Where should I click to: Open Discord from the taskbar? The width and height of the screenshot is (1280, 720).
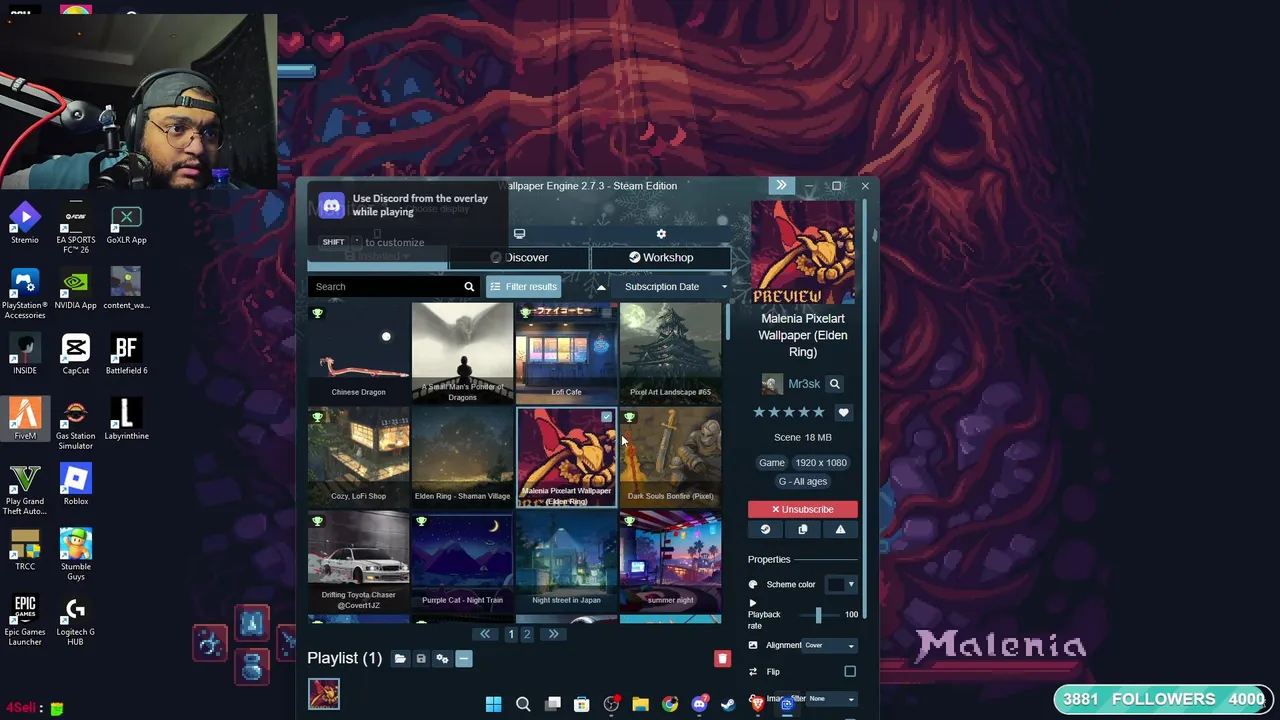(x=699, y=705)
